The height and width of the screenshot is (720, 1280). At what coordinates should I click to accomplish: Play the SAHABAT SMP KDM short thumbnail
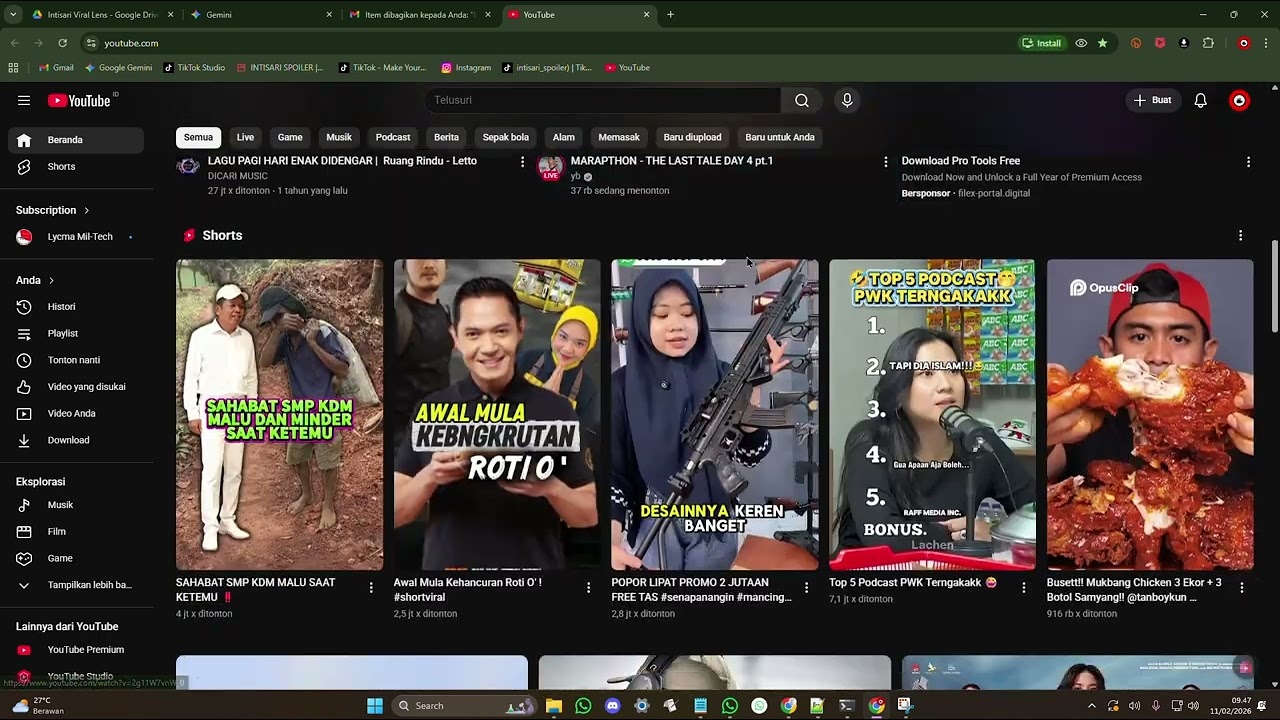(x=279, y=415)
